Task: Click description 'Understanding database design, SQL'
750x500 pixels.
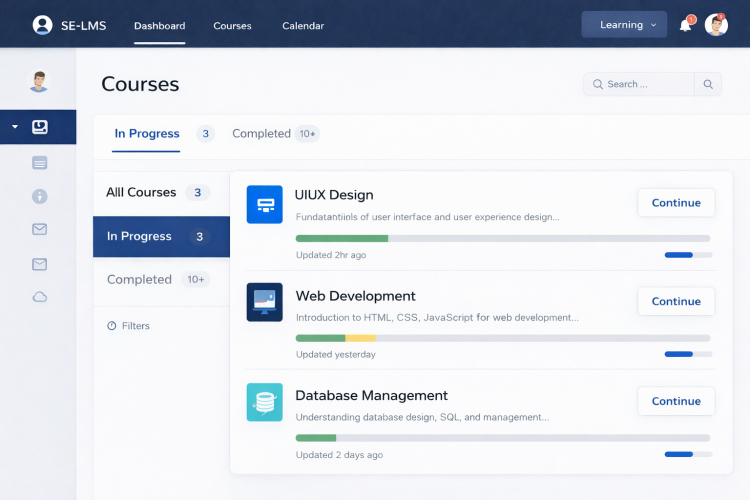Action: point(422,417)
